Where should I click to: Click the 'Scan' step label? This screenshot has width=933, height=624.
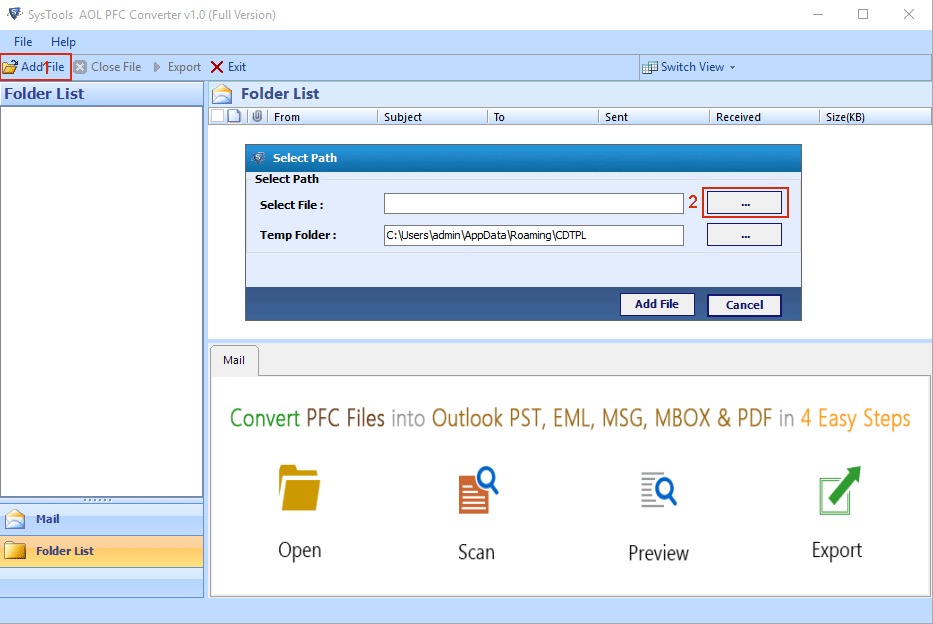476,552
